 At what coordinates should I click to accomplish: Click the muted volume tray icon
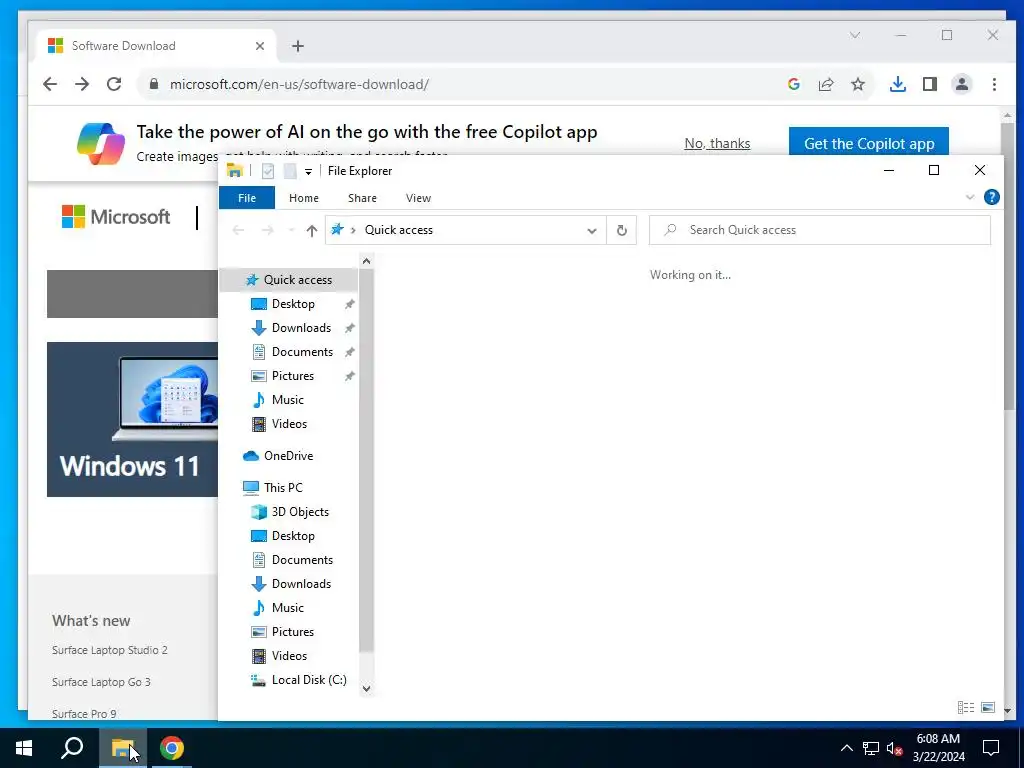tap(895, 749)
